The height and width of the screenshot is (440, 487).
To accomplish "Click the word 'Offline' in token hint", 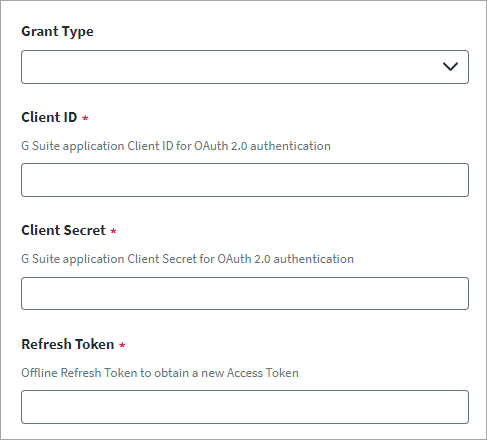I will (x=39, y=373).
